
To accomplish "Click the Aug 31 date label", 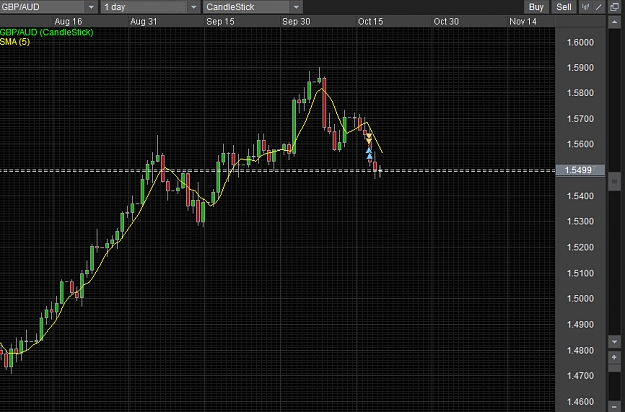I will [143, 22].
